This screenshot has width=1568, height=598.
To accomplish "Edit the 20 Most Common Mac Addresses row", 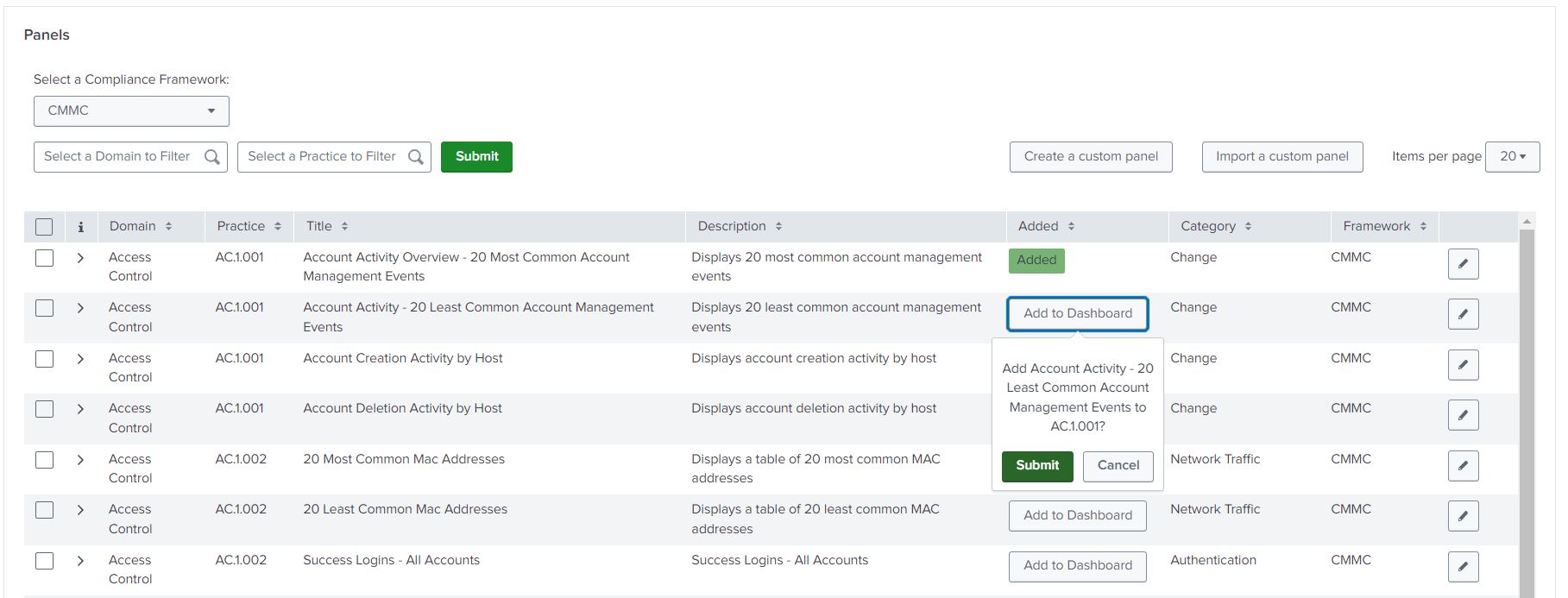I will 1463,466.
